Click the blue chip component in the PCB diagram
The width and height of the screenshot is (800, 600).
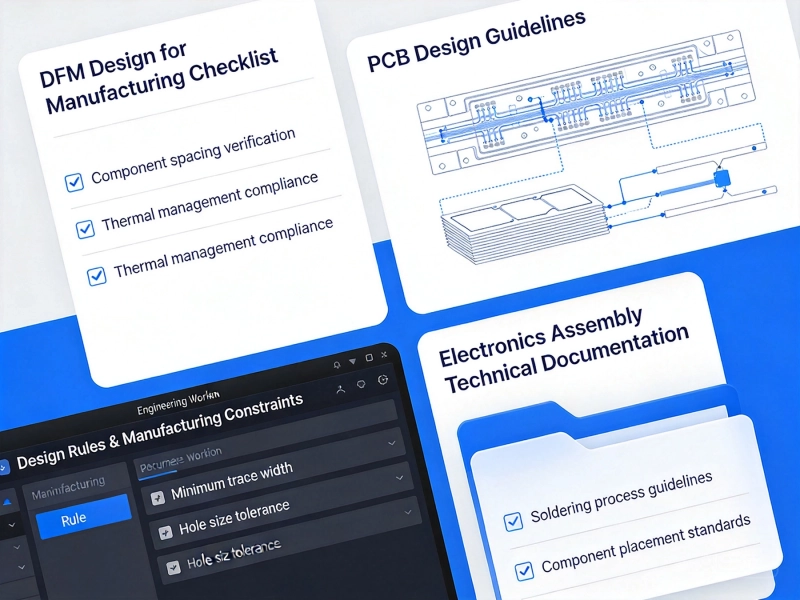(721, 178)
